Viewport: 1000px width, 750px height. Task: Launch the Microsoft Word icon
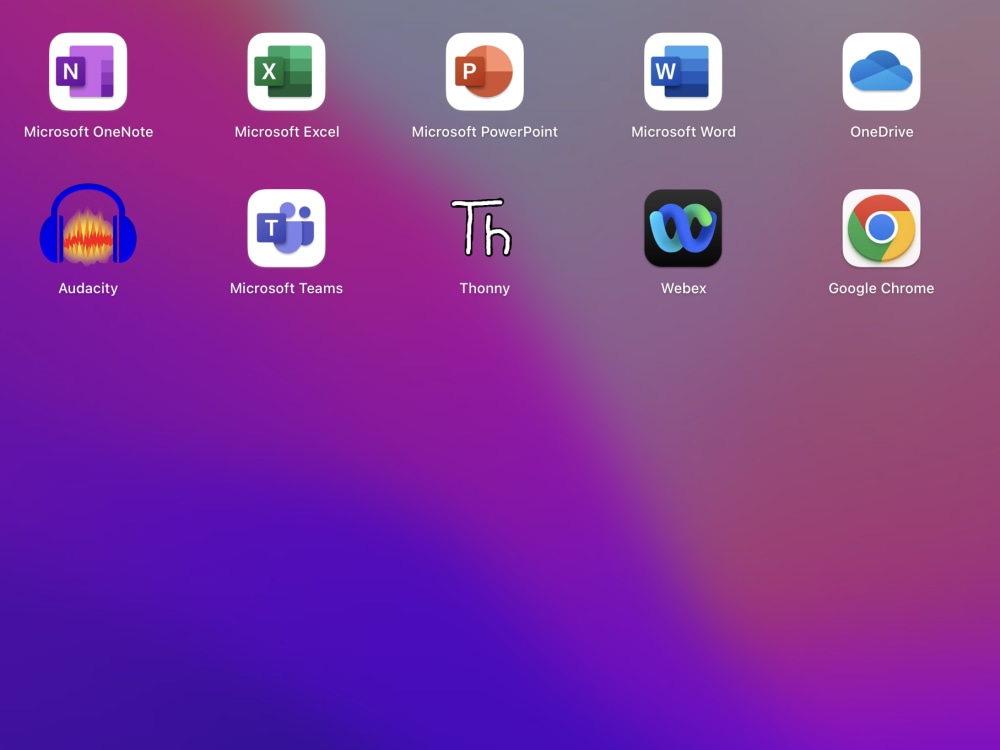click(x=683, y=71)
